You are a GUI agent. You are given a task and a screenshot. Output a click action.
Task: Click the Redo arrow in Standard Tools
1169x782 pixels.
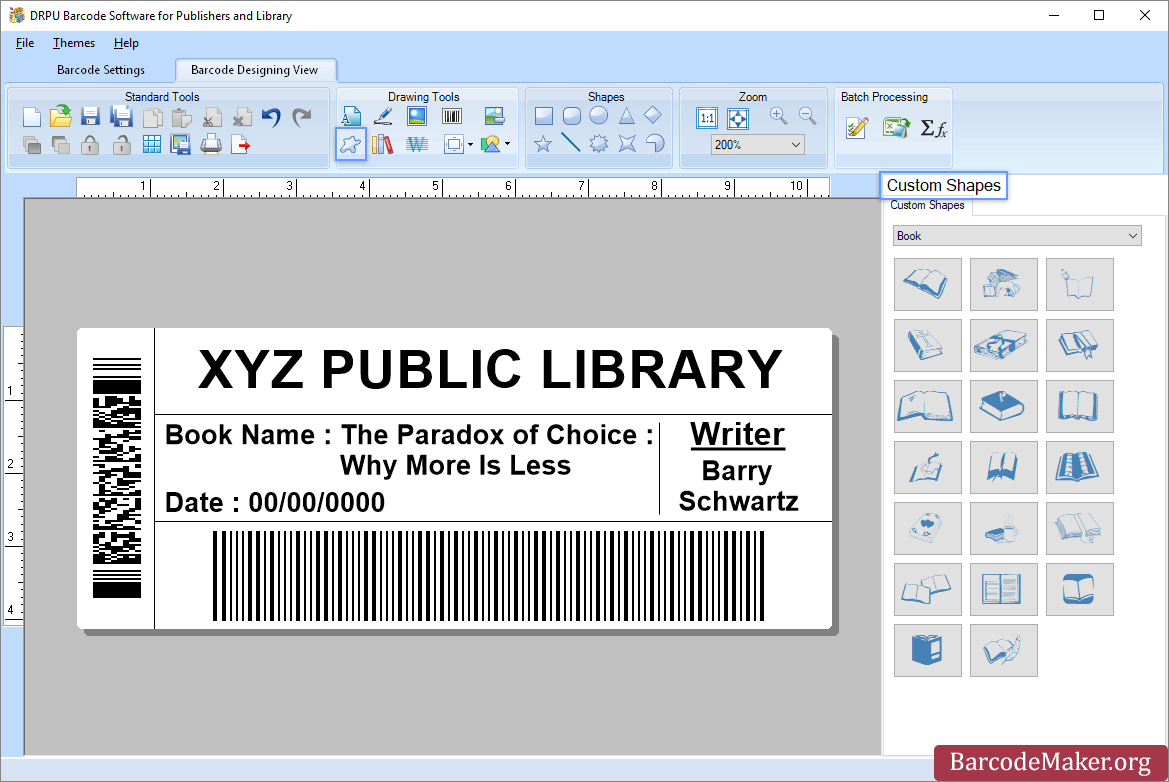(302, 117)
